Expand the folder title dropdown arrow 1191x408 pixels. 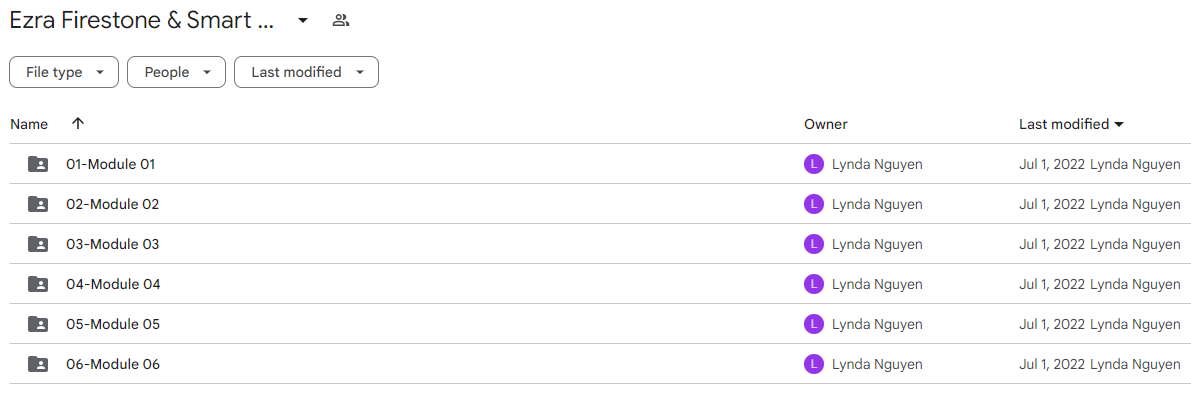[x=302, y=21]
